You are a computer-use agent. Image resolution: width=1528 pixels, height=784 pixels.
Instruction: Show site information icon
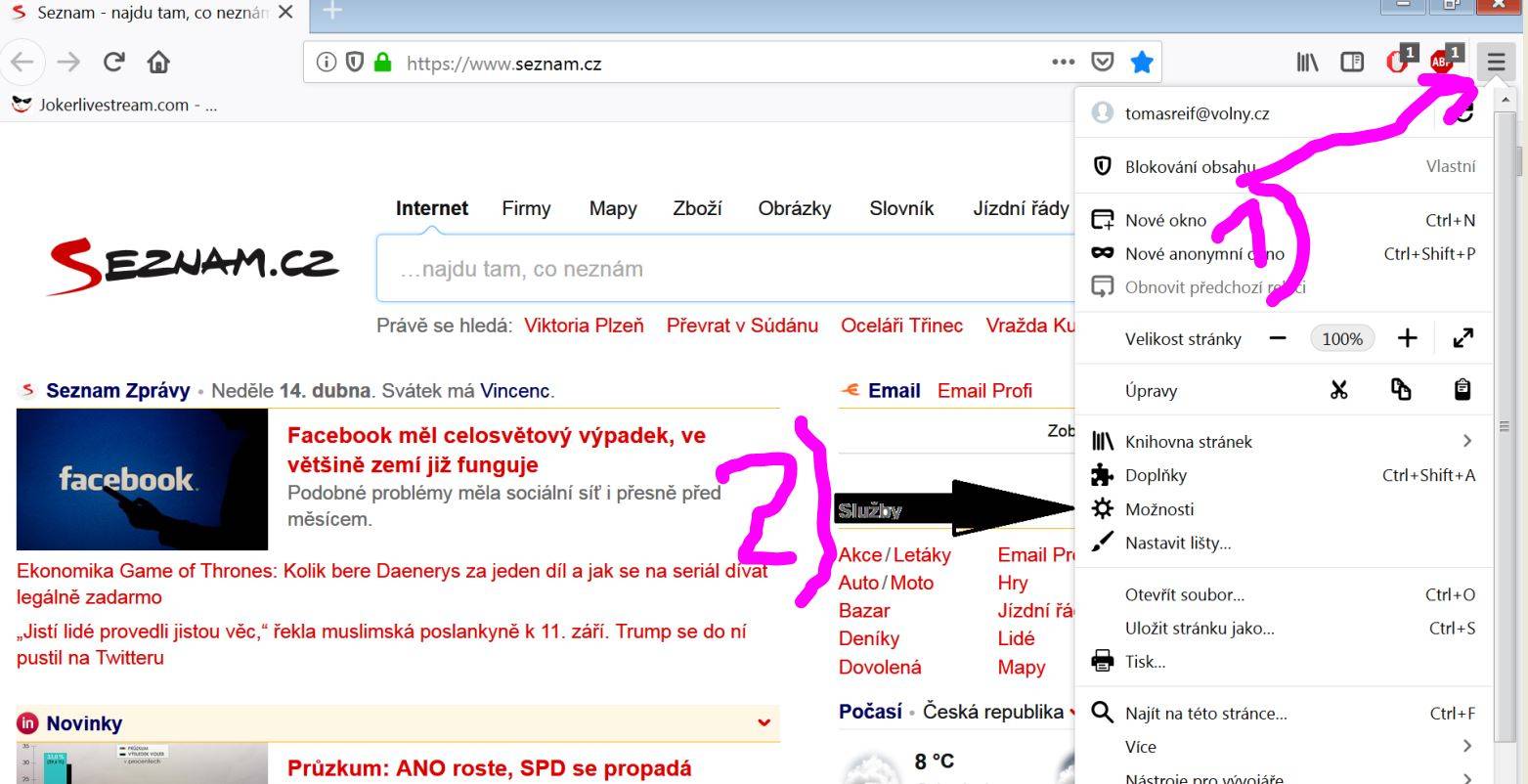pyautogui.click(x=327, y=63)
